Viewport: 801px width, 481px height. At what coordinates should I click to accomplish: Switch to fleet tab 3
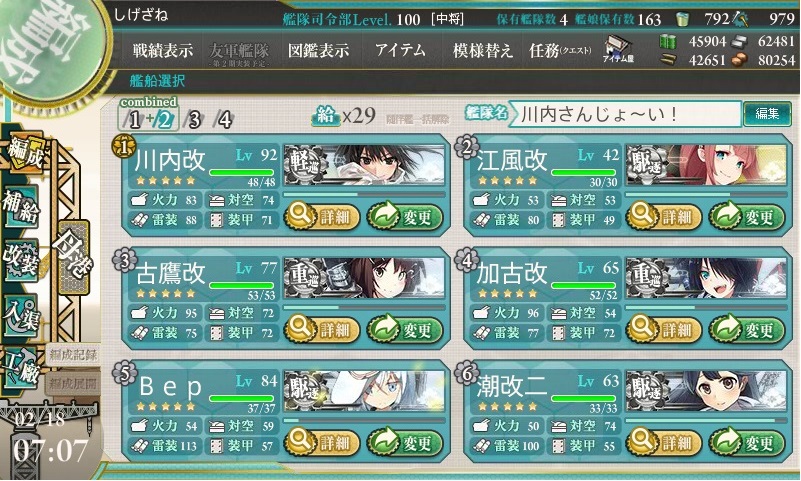pyautogui.click(x=194, y=119)
